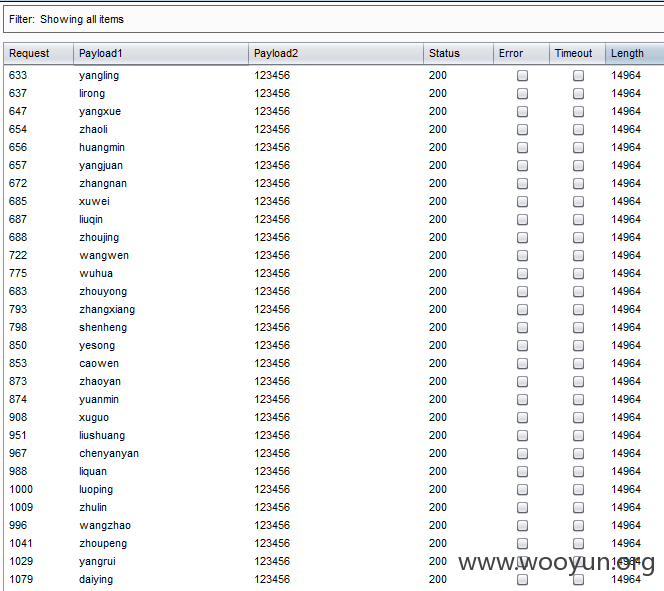Viewport: 664px width, 591px height.
Task: Click request number 775 cell
Action: (18, 273)
